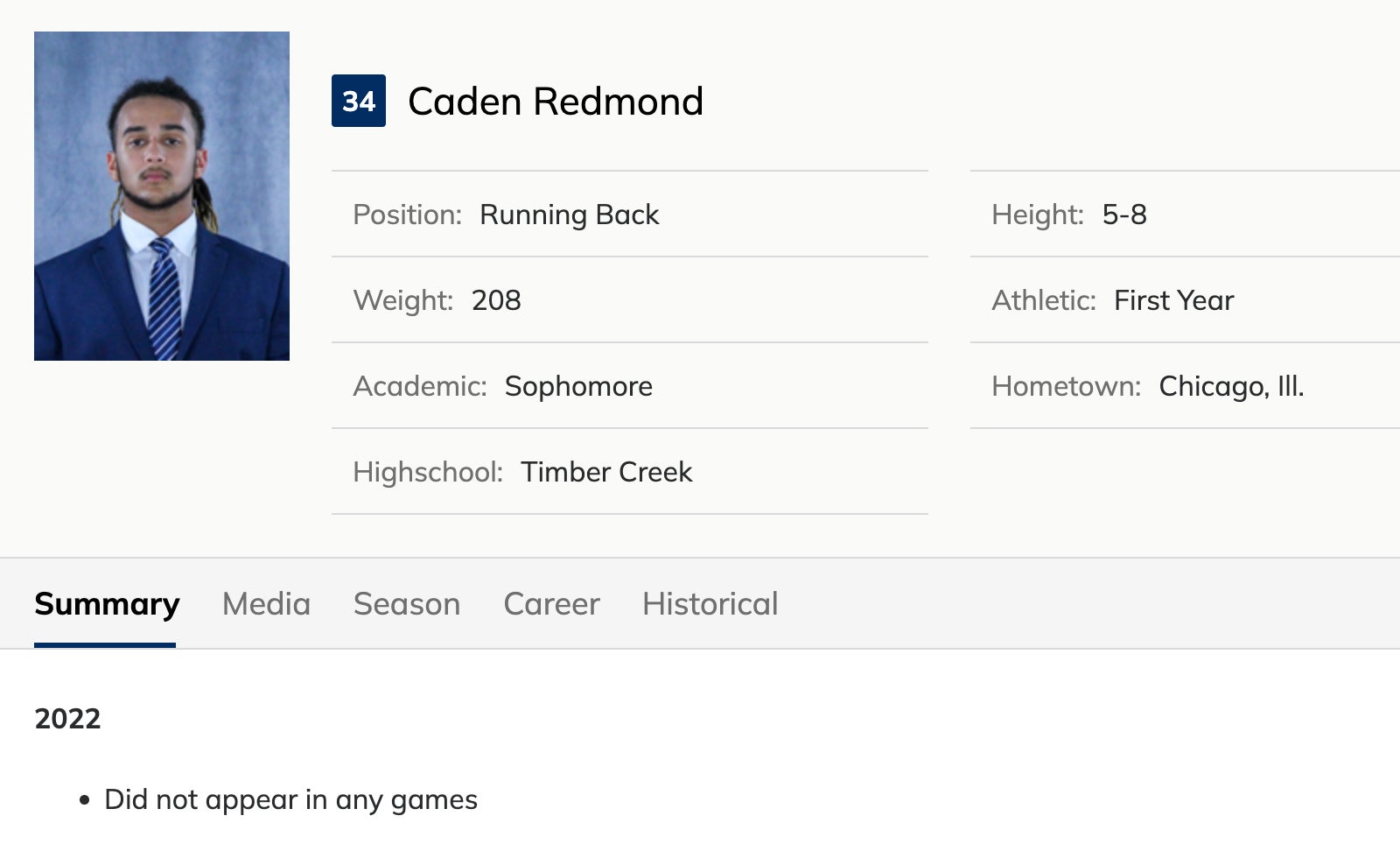Click the 'Timber Creek' high school value
This screenshot has width=1400, height=844.
[606, 472]
